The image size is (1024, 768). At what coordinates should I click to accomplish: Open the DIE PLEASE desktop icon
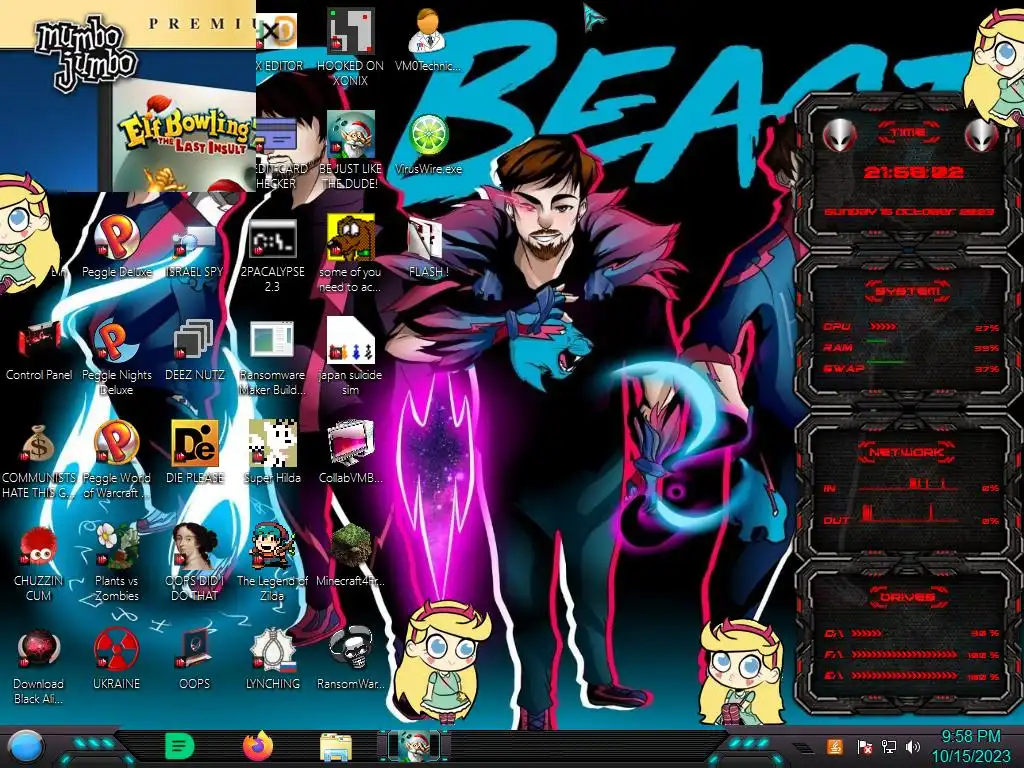[x=194, y=453]
